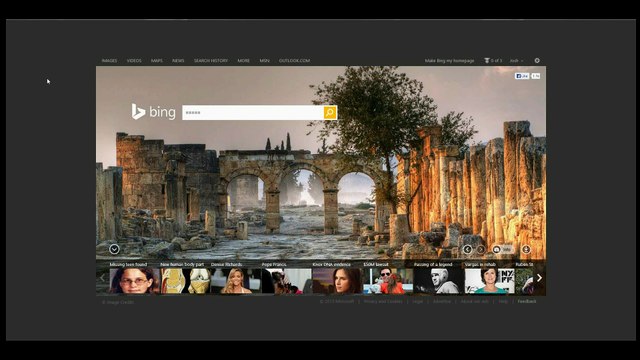Viewport: 640px width, 360px height.
Task: Open the Passing of a legend thumbnail
Action: click(439, 281)
